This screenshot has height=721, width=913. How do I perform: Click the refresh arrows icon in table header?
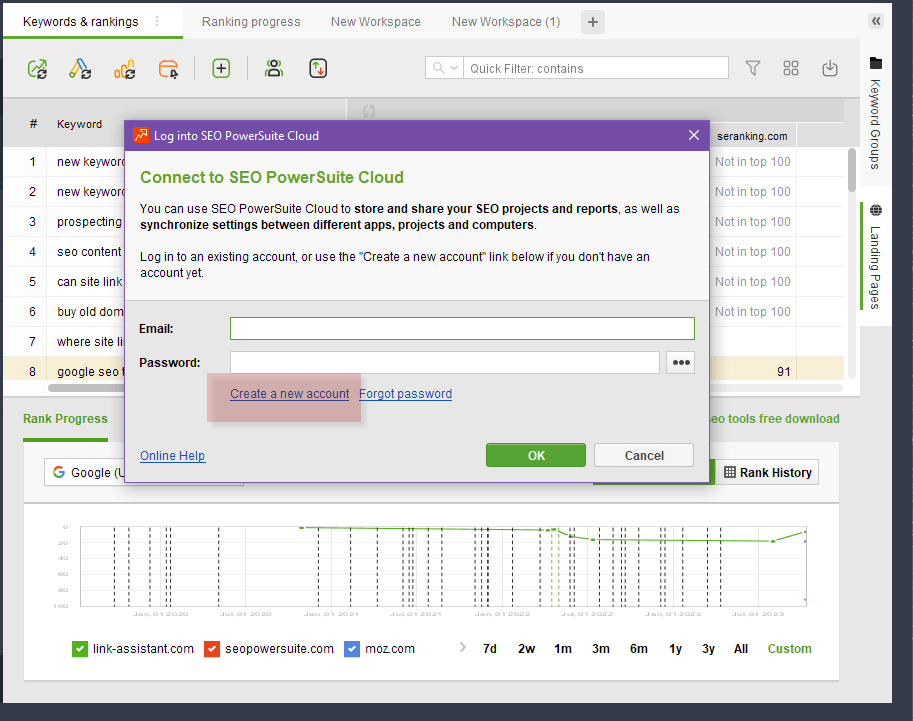pyautogui.click(x=369, y=111)
